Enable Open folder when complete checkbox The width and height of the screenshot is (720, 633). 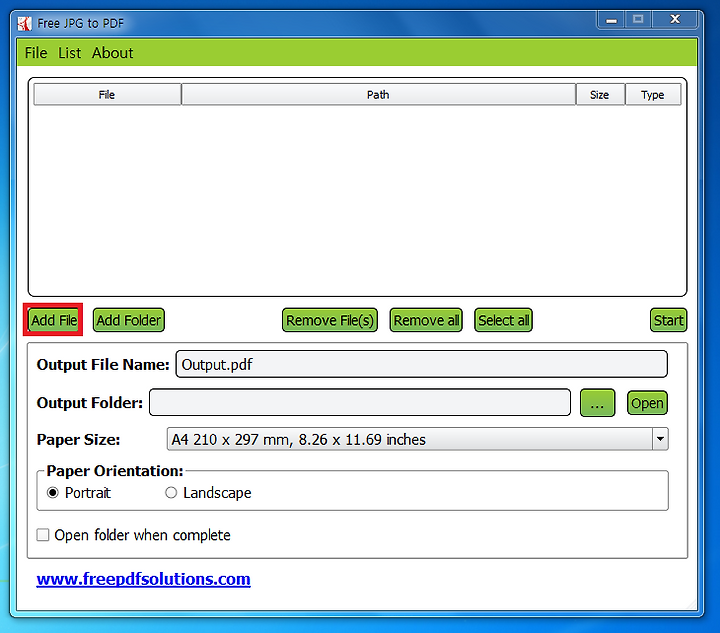tap(43, 535)
